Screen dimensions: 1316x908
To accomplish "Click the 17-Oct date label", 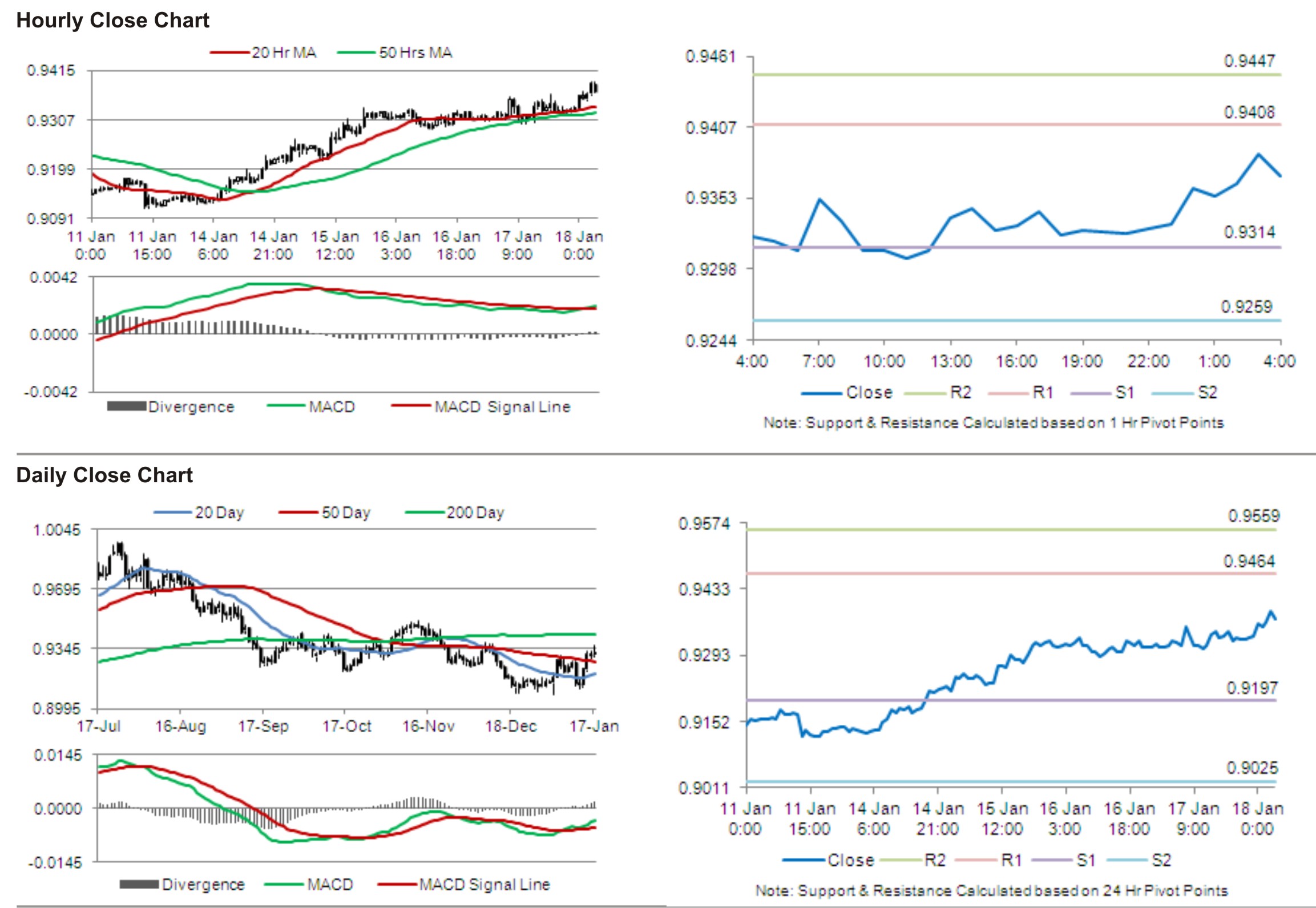I will [x=346, y=726].
